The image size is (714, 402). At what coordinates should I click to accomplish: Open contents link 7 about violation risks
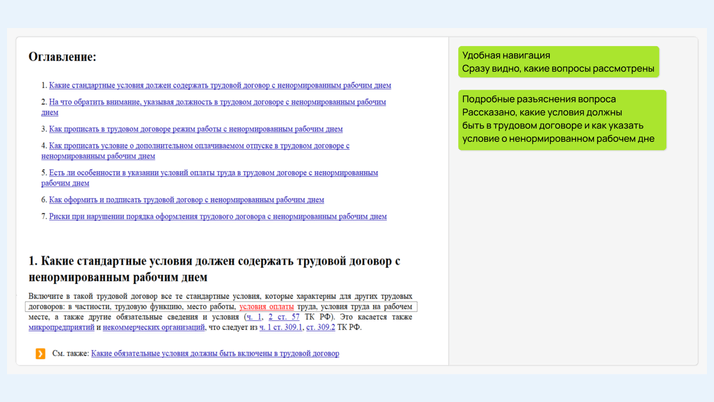pyautogui.click(x=218, y=216)
